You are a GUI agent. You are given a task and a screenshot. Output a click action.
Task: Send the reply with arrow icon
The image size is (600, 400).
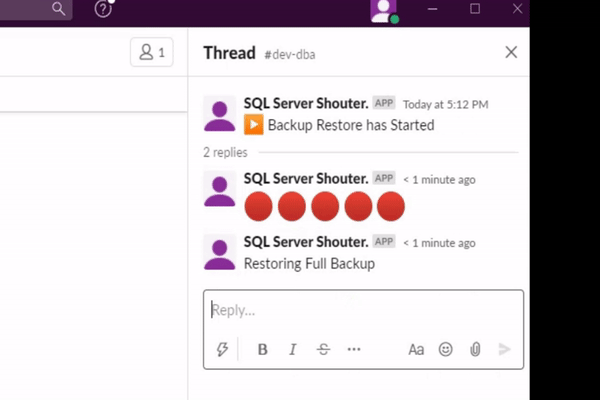[505, 349]
